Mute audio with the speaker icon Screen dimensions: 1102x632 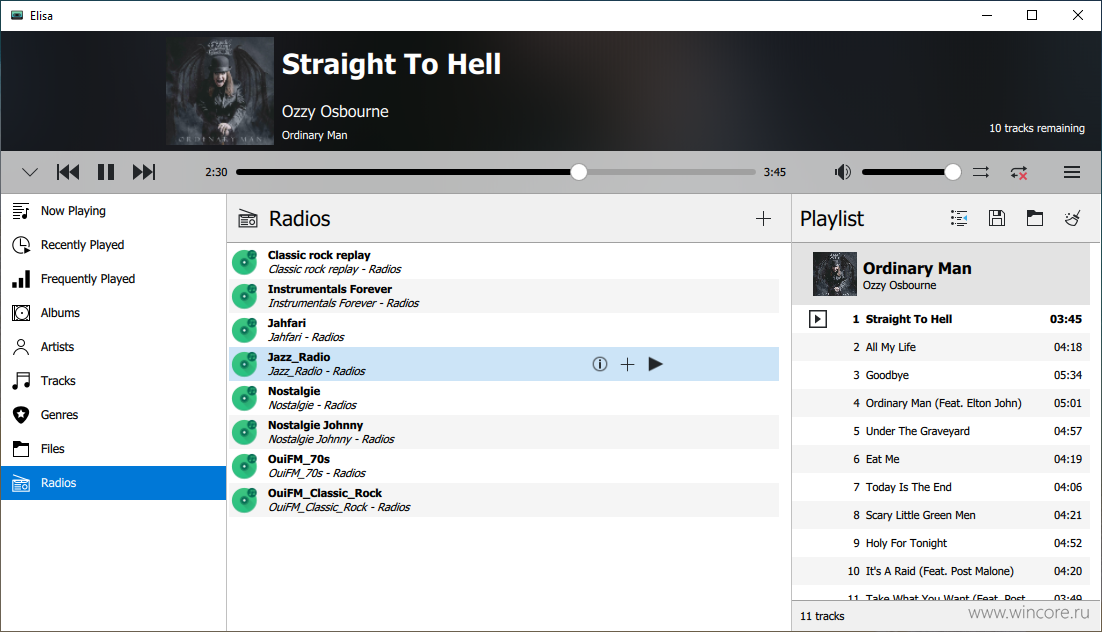tap(843, 172)
